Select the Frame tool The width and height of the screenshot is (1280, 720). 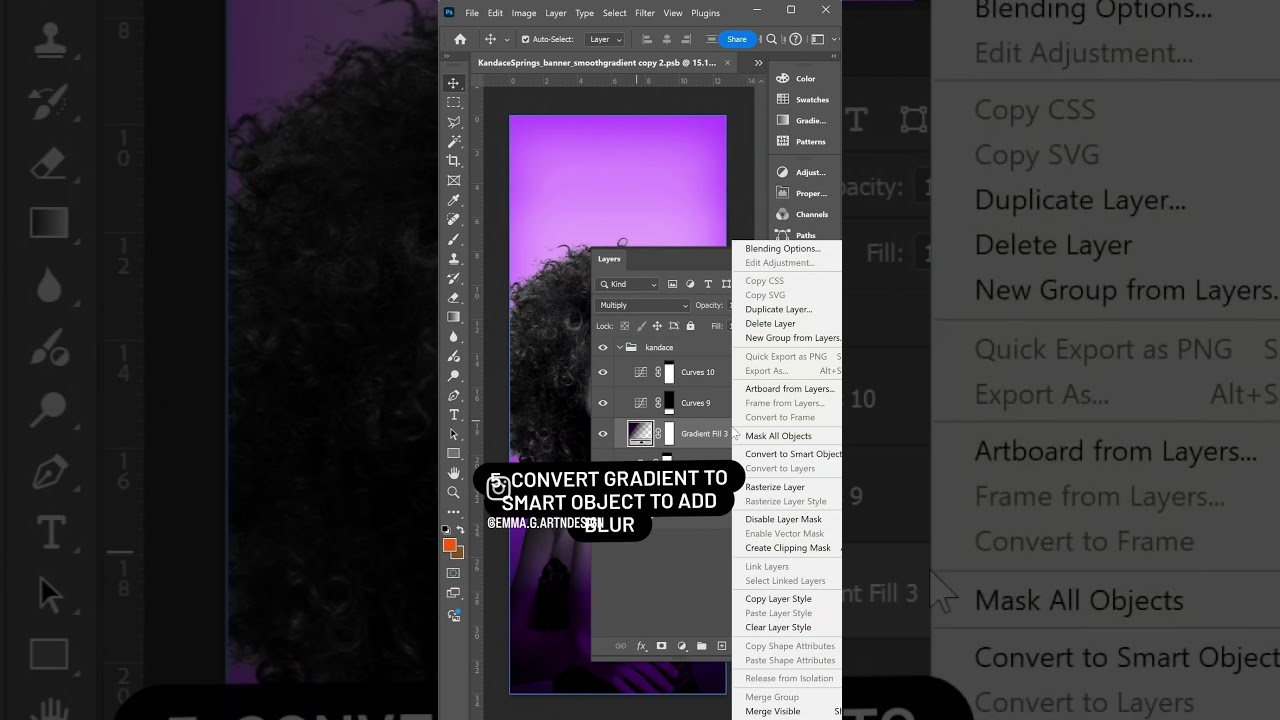click(x=454, y=181)
